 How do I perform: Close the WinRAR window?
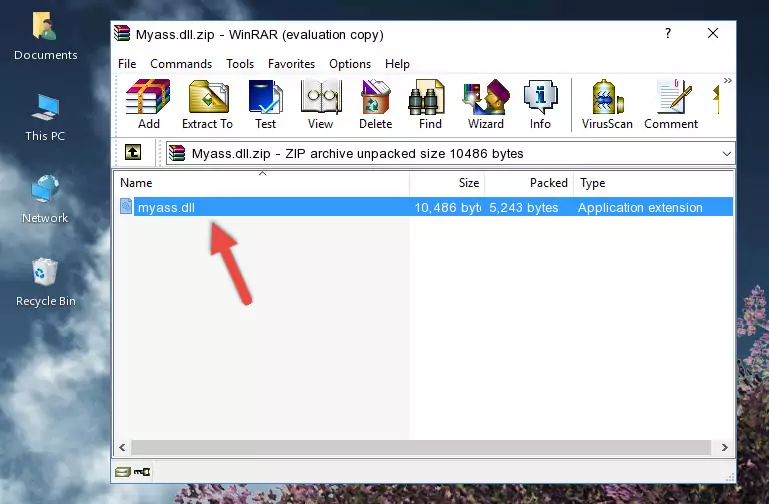713,33
